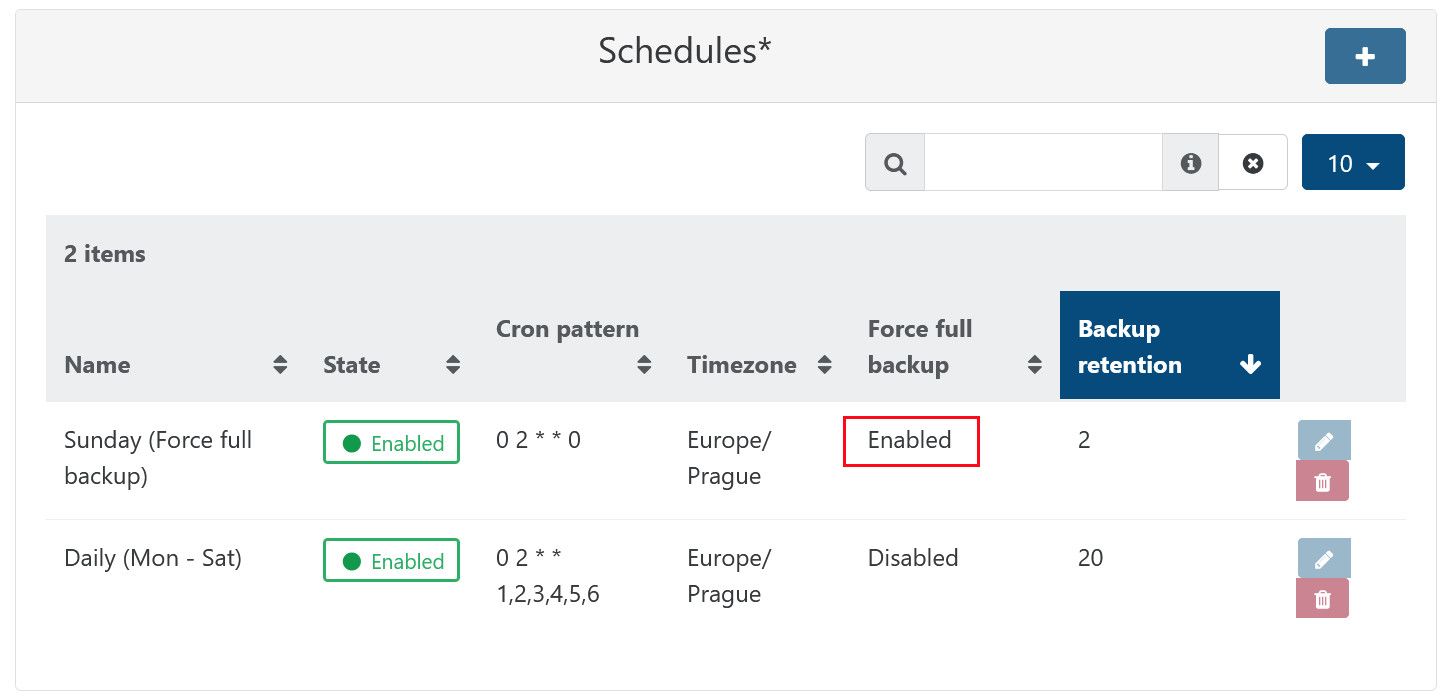The height and width of the screenshot is (696, 1447).
Task: Click the search info icon
Action: click(1190, 162)
